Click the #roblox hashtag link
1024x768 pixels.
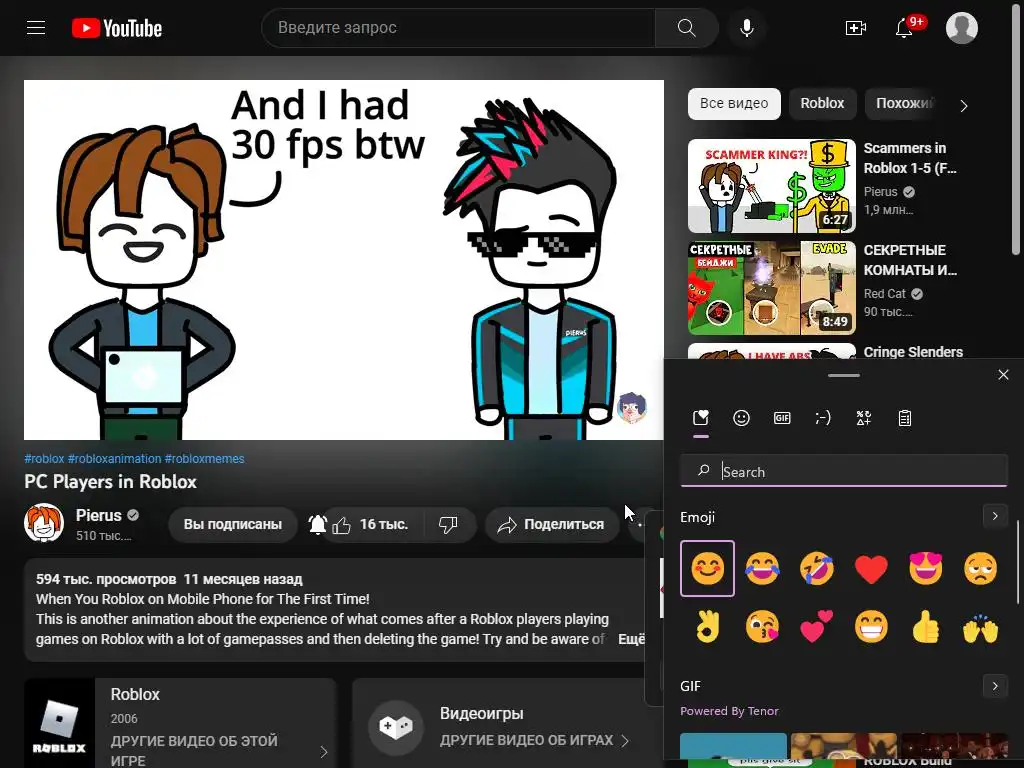[44, 458]
